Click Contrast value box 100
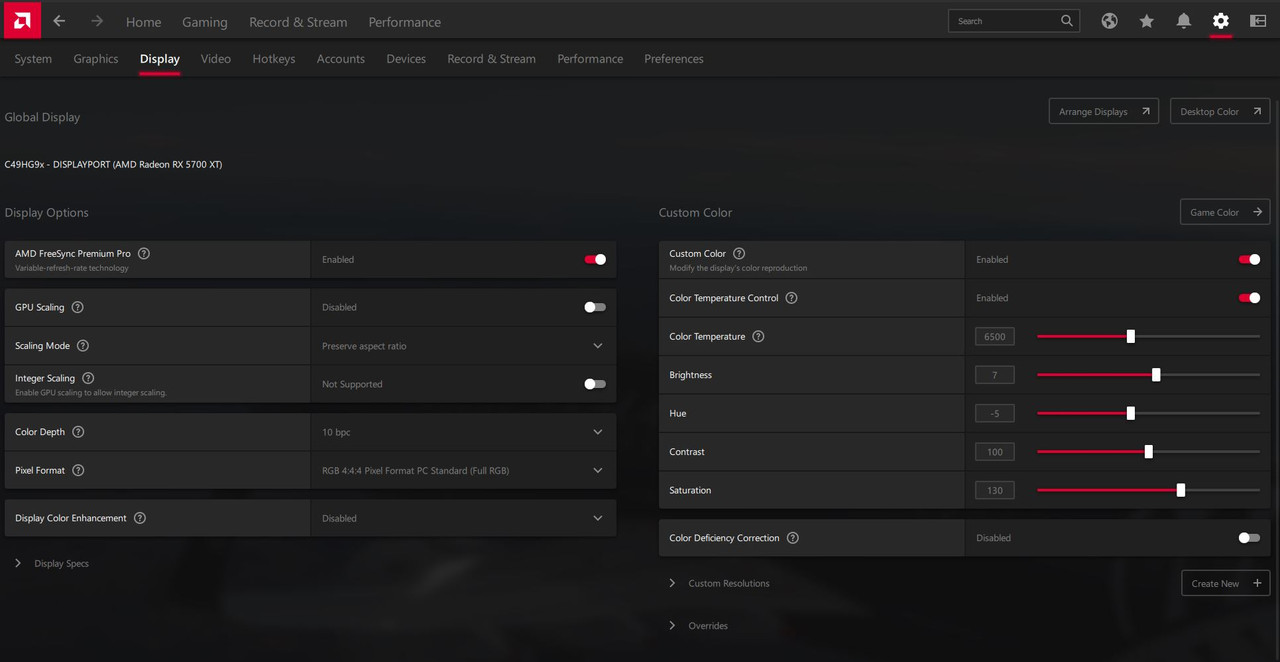Screen dimensions: 1280x662 coord(994,452)
